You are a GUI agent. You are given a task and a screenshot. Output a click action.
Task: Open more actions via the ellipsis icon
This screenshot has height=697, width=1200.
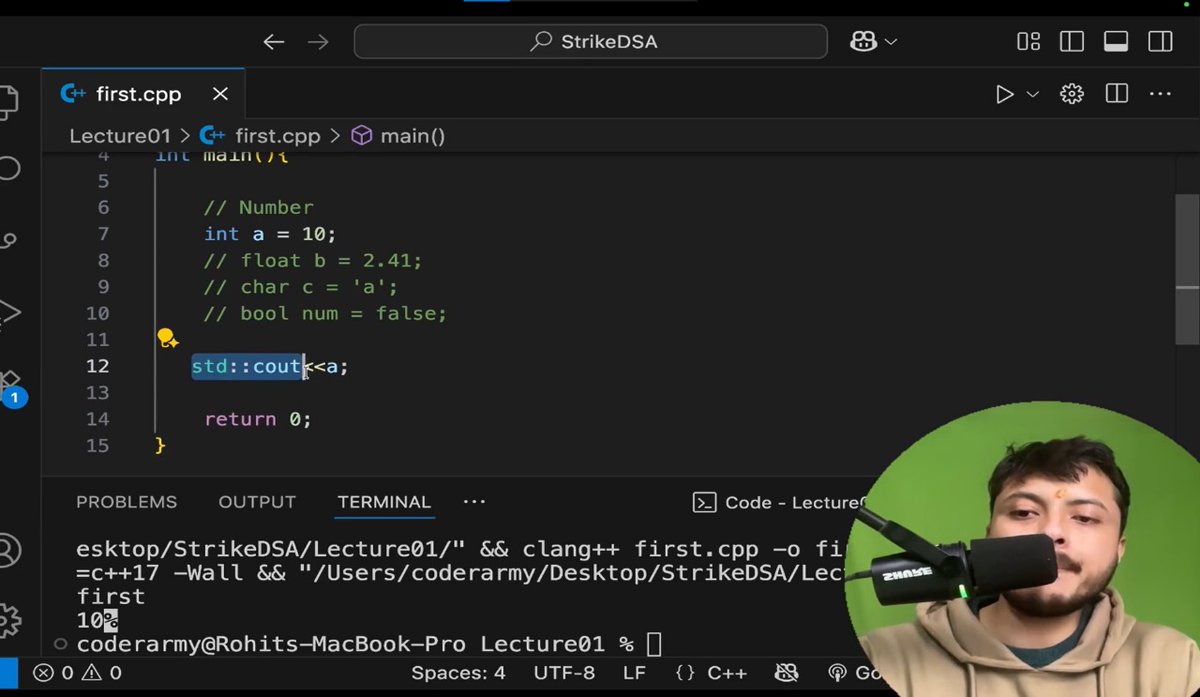click(x=1159, y=93)
